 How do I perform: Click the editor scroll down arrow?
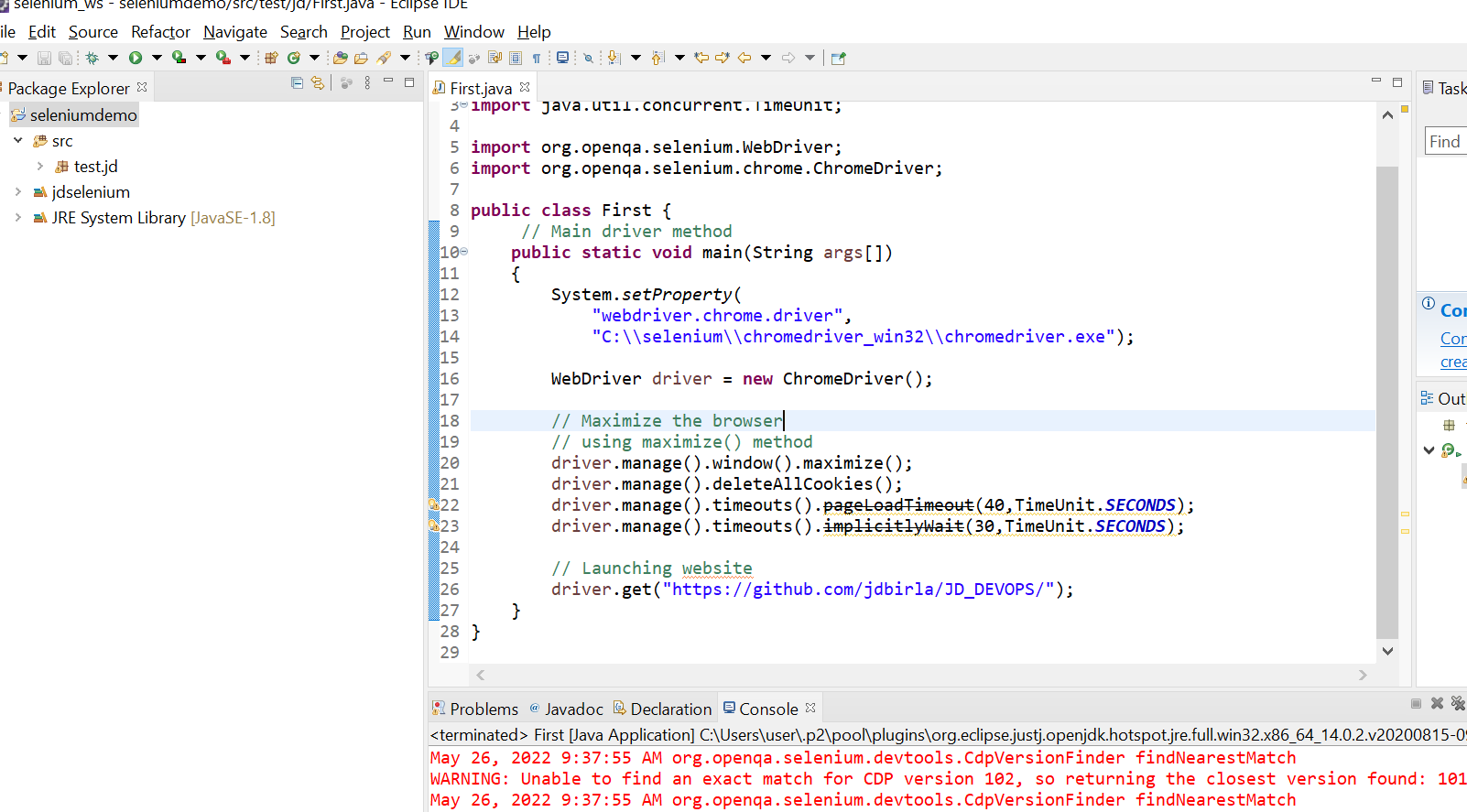(x=1387, y=651)
